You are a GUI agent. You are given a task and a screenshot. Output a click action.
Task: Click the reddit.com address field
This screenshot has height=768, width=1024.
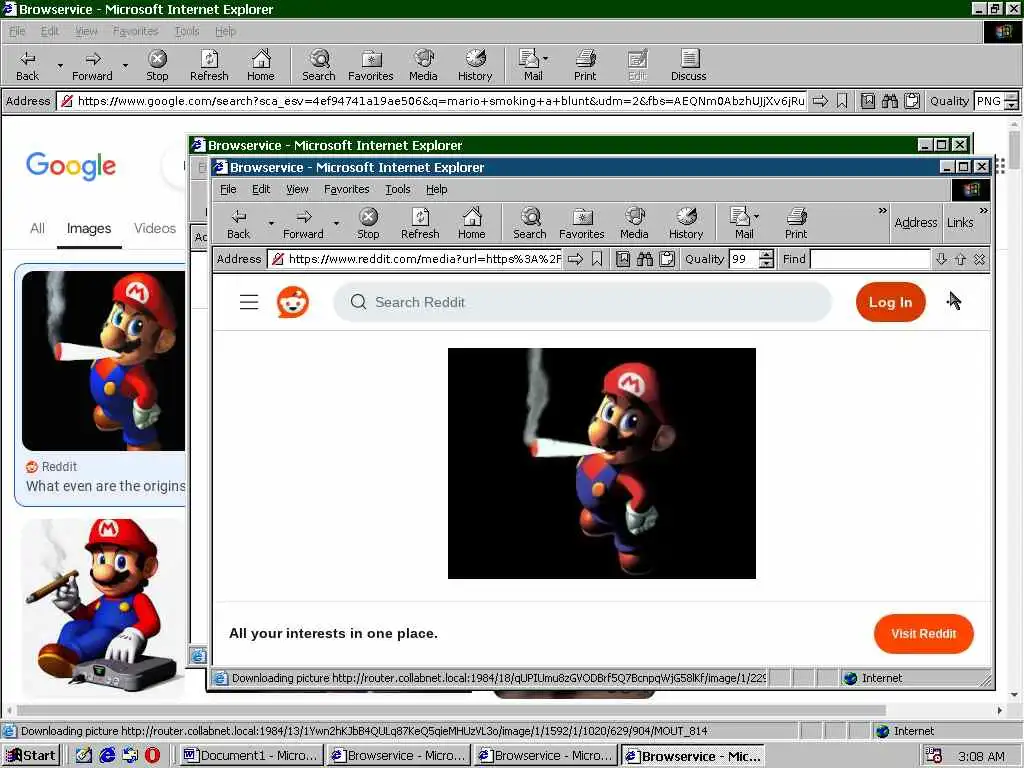tap(416, 259)
